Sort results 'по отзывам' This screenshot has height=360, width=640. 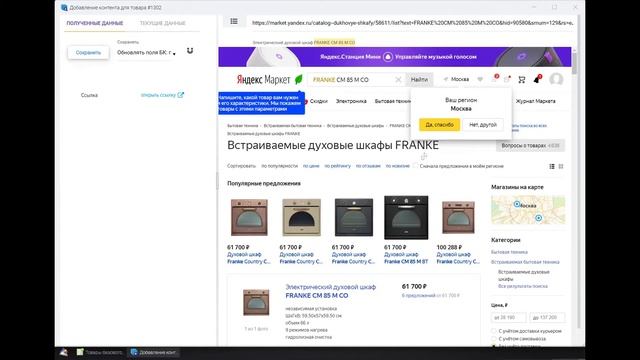coord(368,166)
